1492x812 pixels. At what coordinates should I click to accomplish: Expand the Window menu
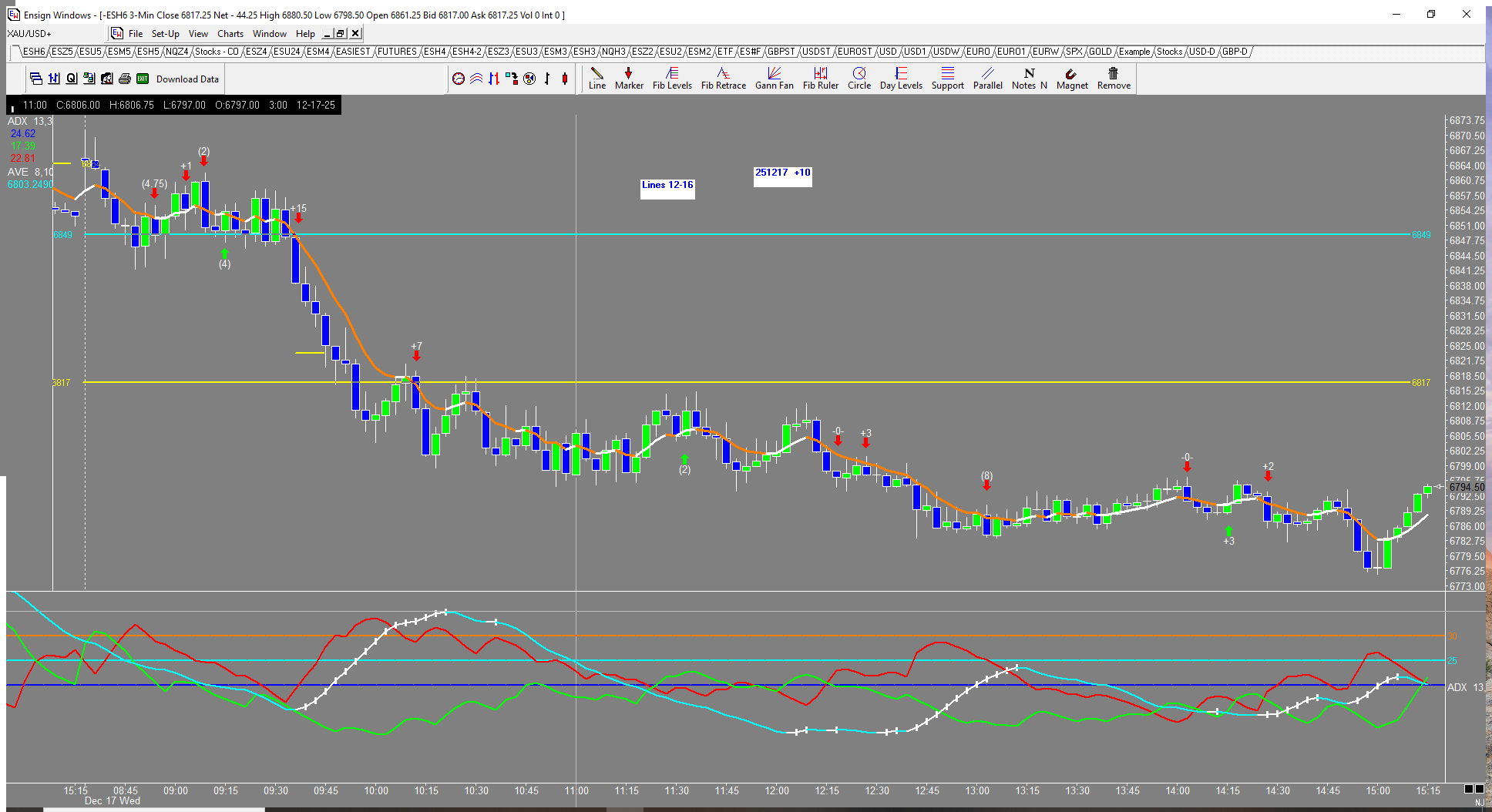(269, 34)
